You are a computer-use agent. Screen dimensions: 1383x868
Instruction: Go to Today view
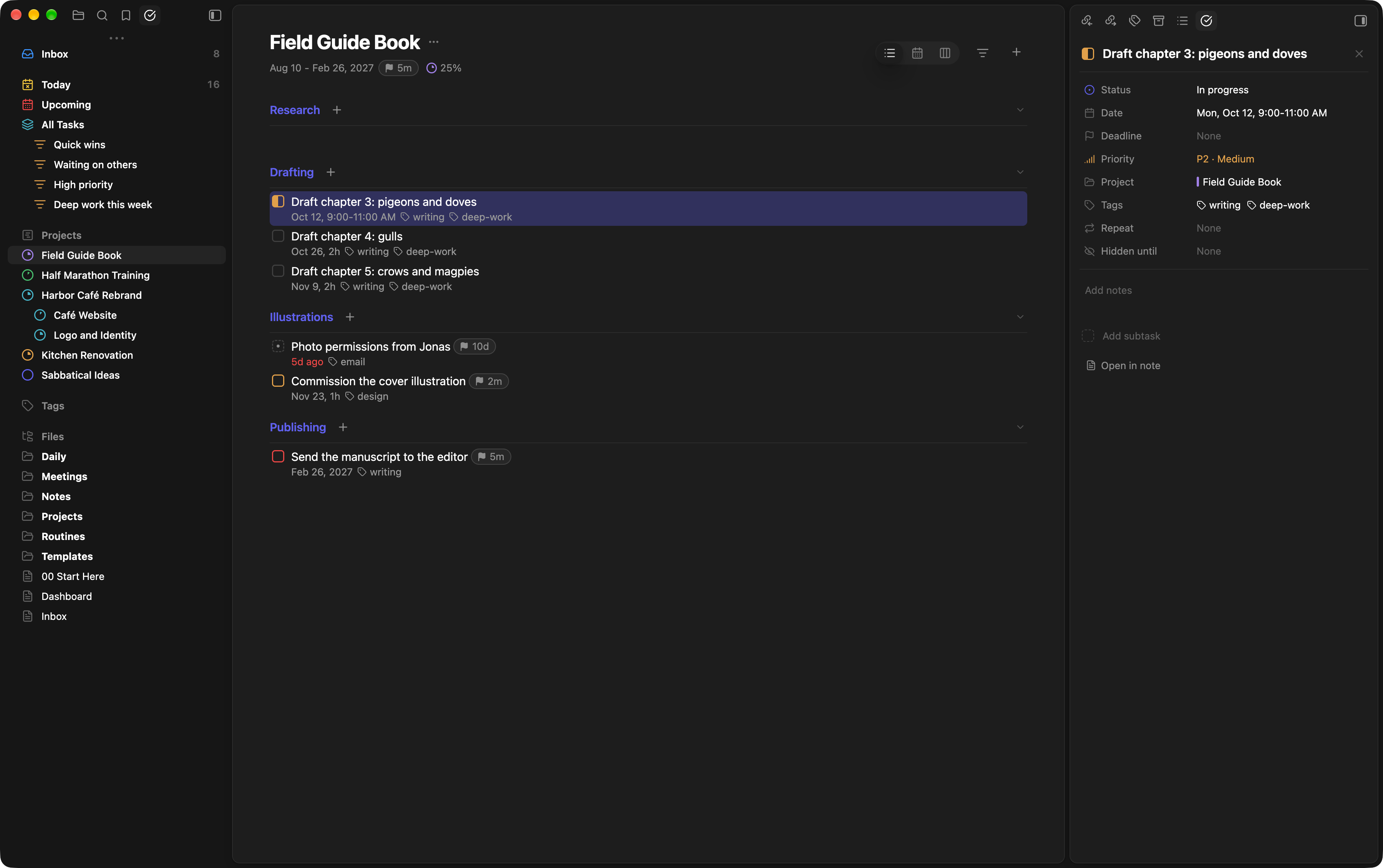point(116,84)
